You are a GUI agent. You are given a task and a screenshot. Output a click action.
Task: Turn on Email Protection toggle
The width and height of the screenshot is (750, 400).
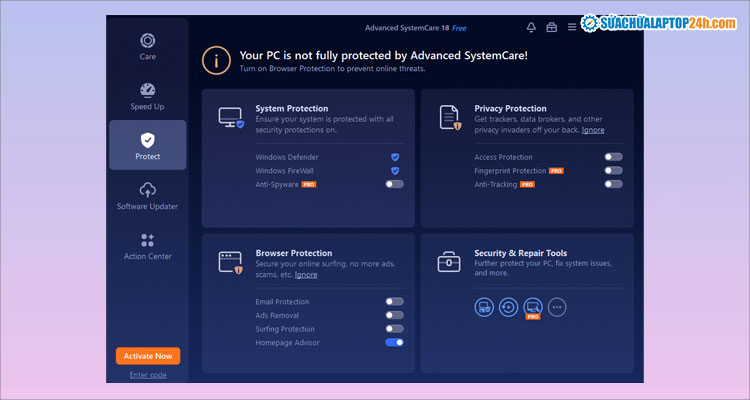click(x=395, y=301)
